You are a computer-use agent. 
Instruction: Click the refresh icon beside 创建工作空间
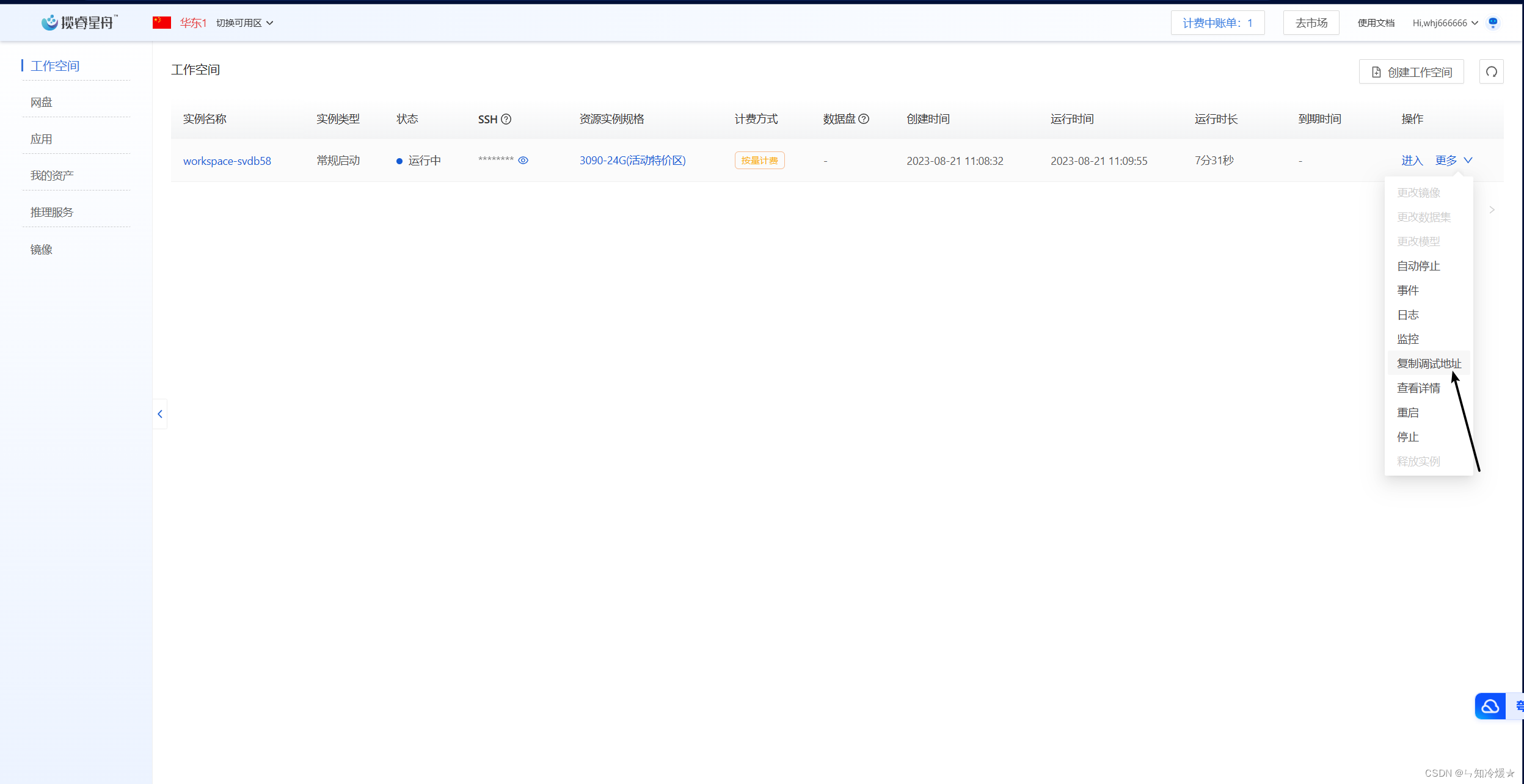[1491, 72]
